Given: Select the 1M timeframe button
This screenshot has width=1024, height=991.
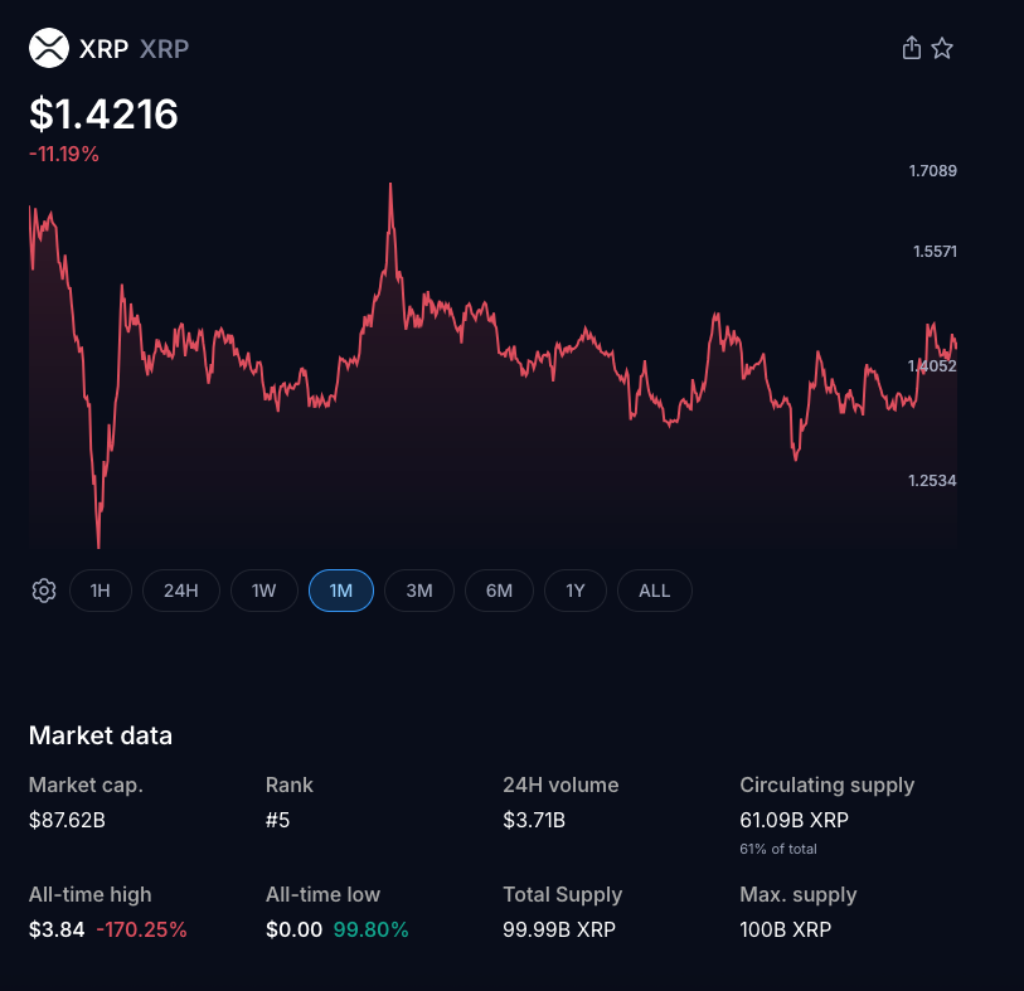Looking at the screenshot, I should (x=341, y=591).
